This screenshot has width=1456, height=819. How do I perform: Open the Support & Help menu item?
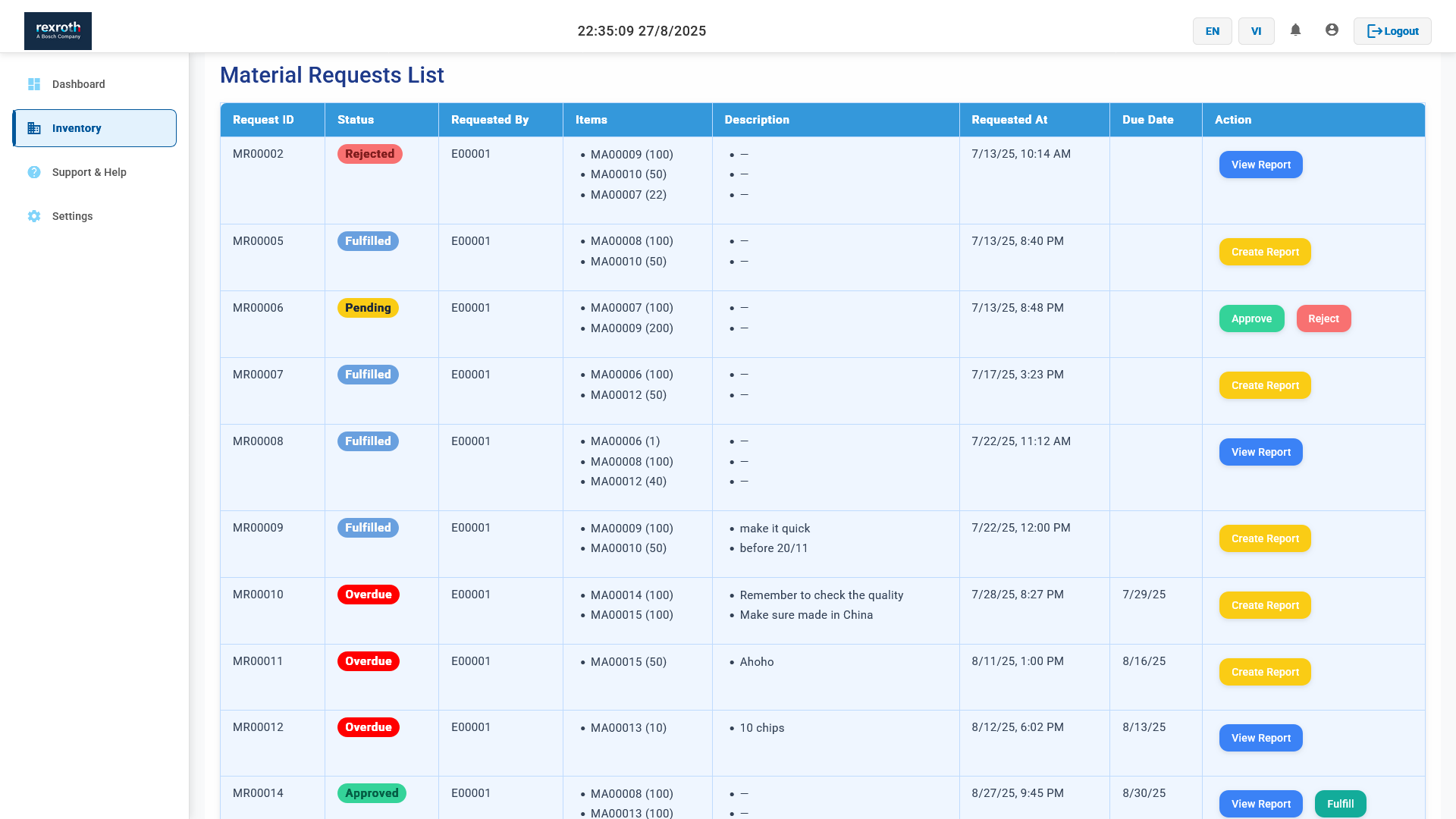click(x=89, y=172)
